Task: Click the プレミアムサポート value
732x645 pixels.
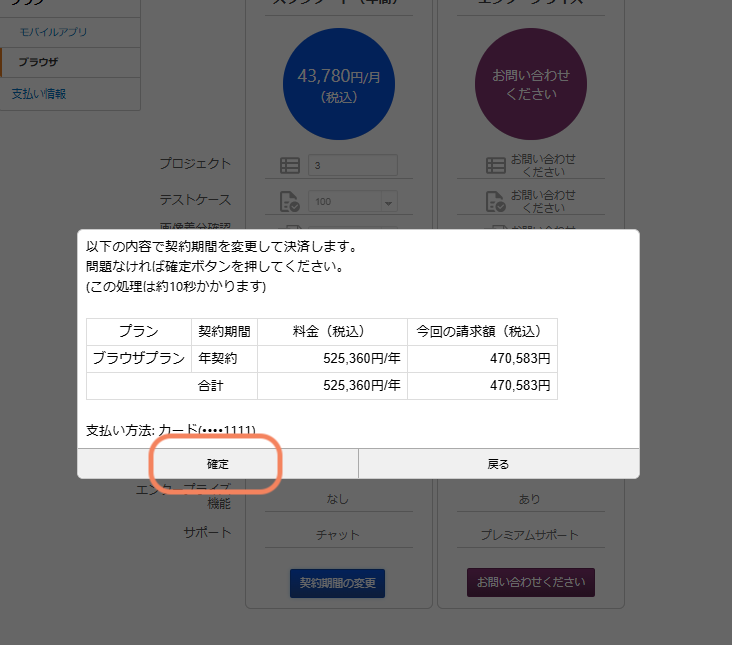Action: [530, 535]
